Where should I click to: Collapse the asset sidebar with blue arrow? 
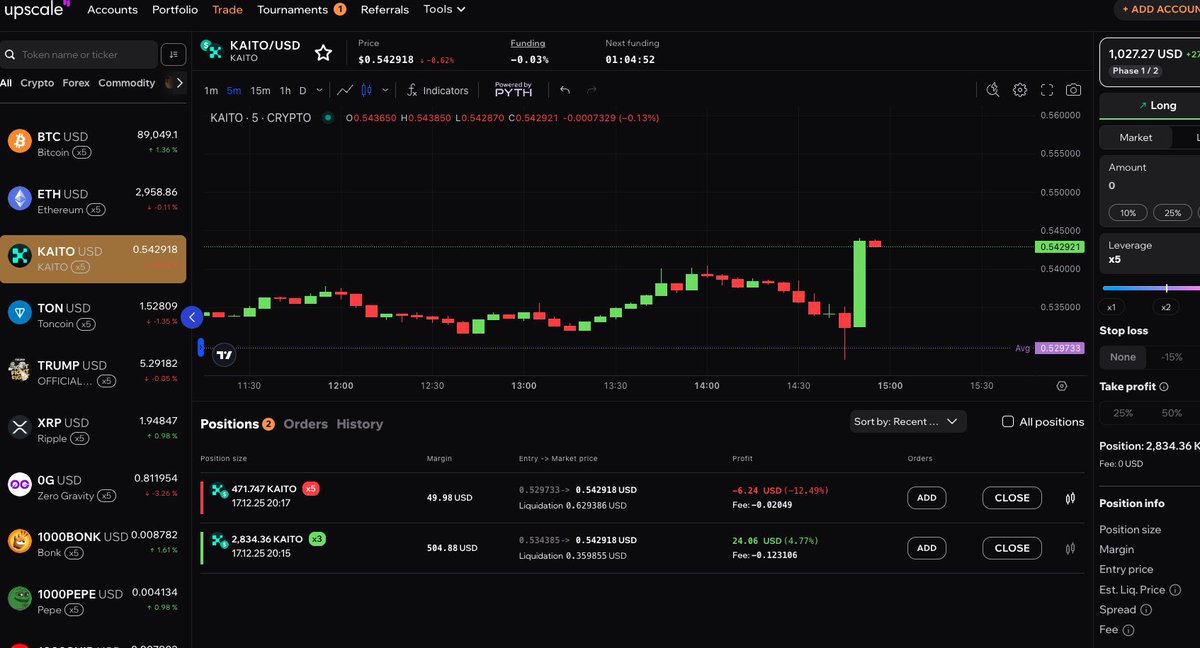pyautogui.click(x=192, y=317)
